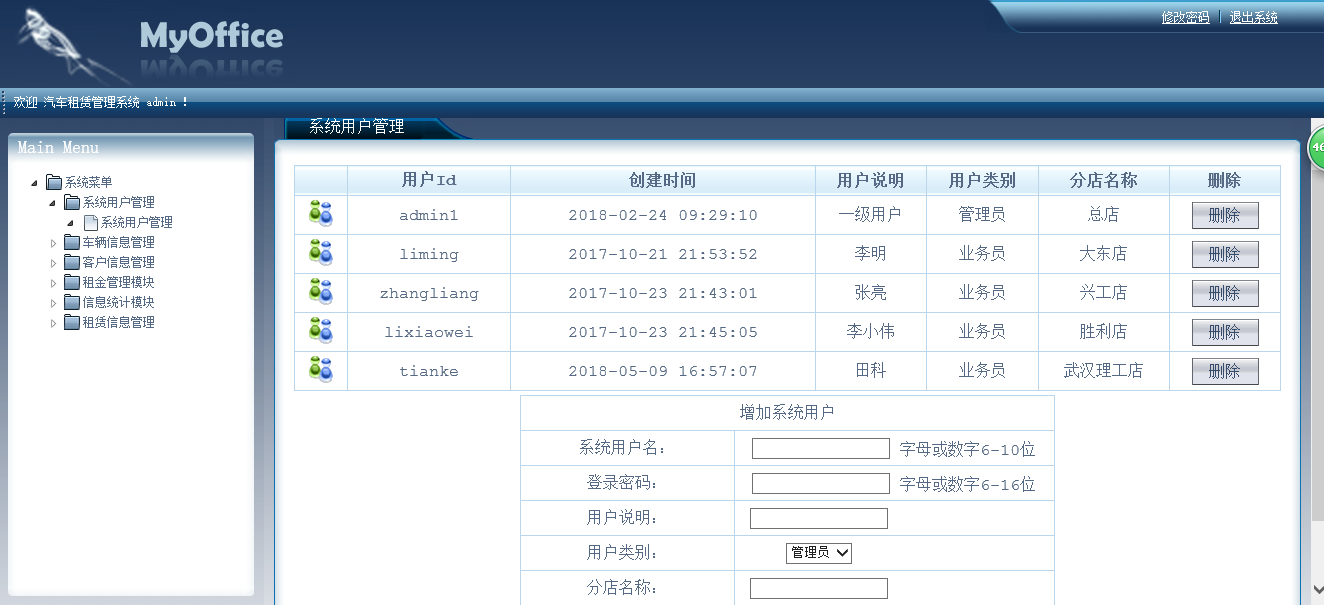Click the 分店名称 column header
1324x605 pixels.
point(1104,180)
